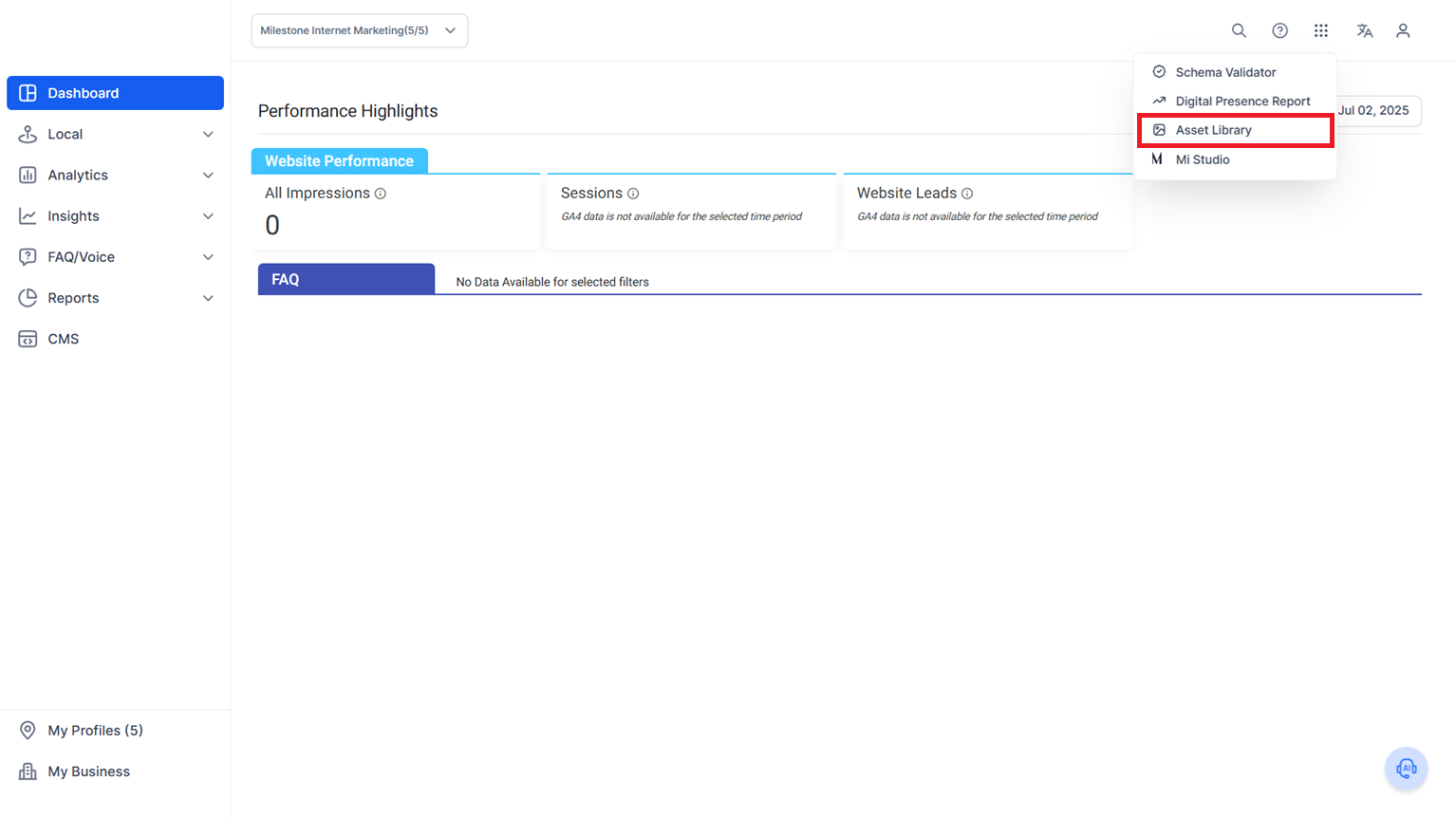The height and width of the screenshot is (818, 1456).
Task: Expand the Analytics menu chevron
Action: 208,175
